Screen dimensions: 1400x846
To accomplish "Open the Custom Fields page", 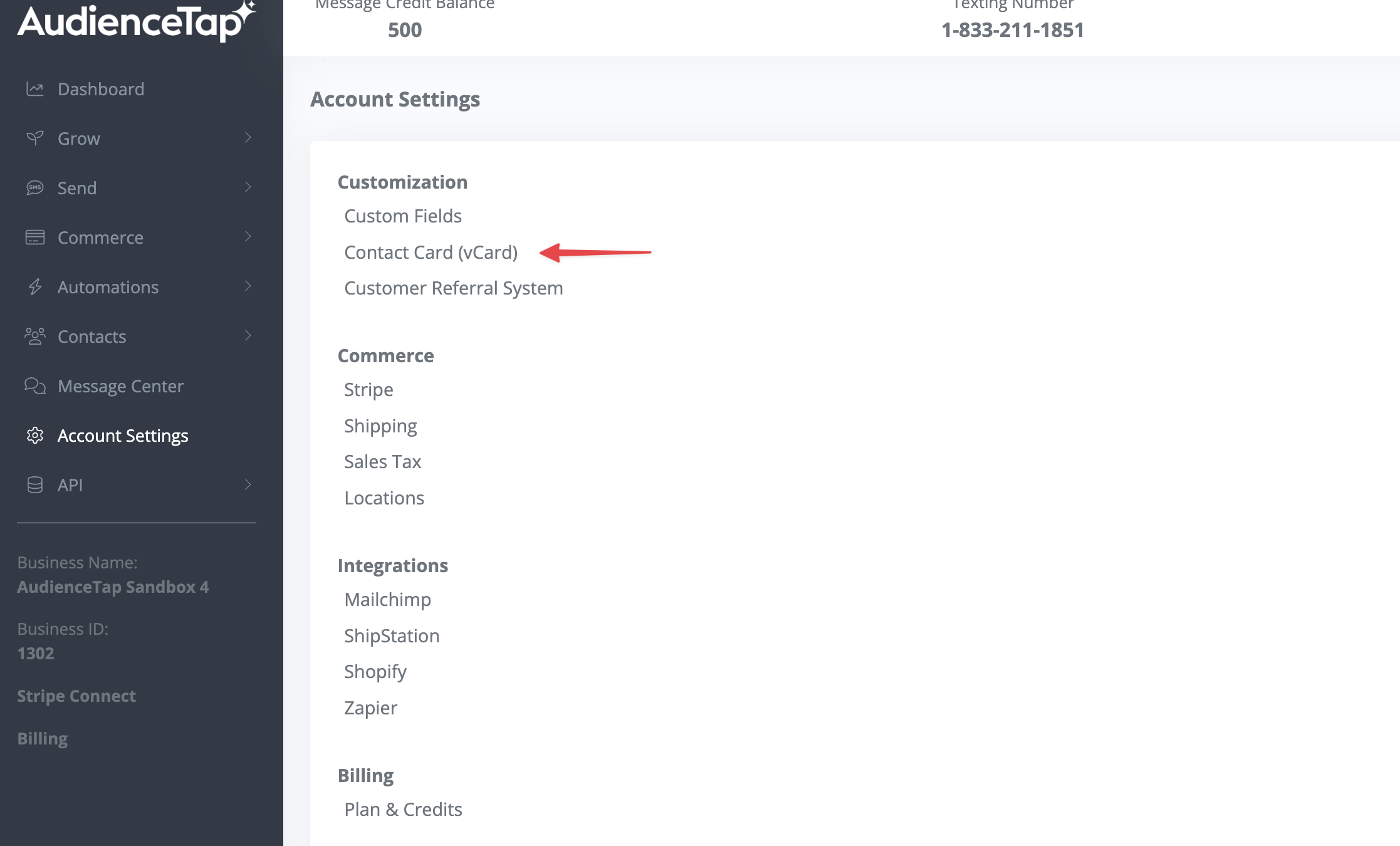I will click(x=403, y=216).
